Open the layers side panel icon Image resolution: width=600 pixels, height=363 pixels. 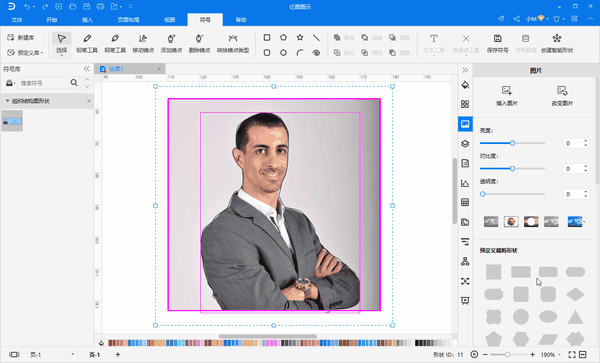pos(465,143)
